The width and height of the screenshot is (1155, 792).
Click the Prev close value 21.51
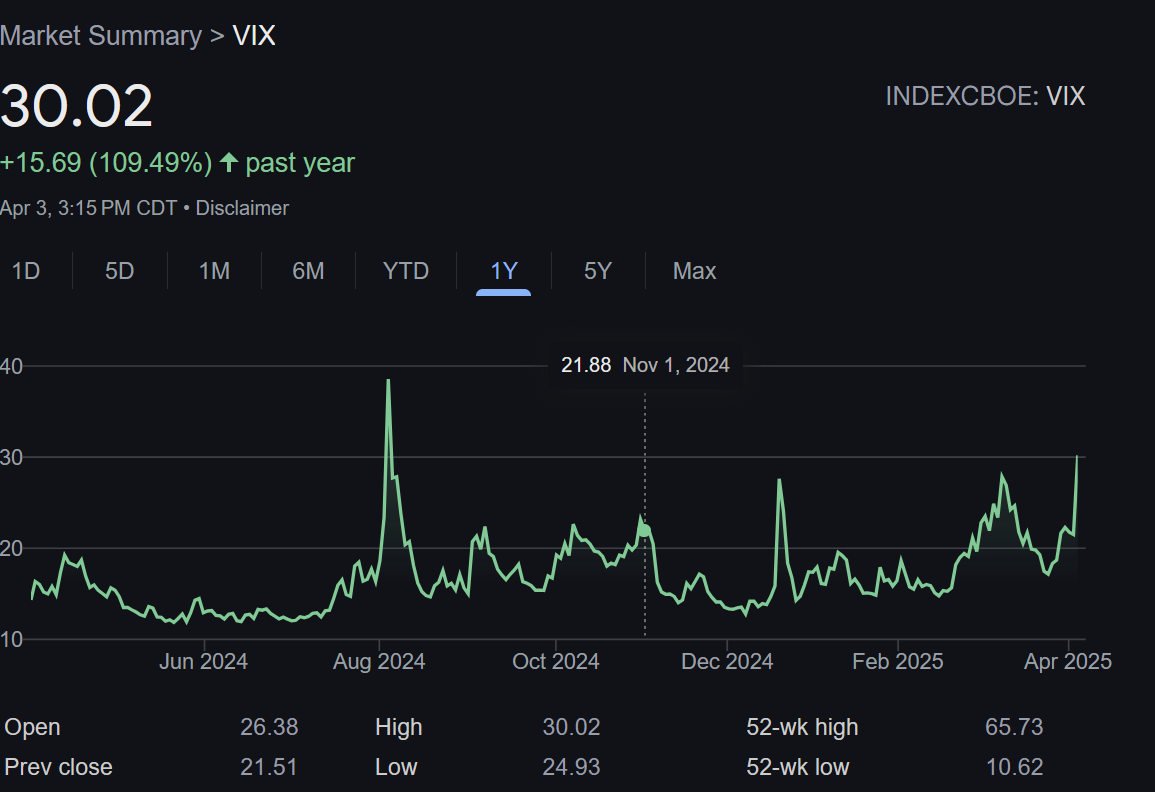click(269, 767)
